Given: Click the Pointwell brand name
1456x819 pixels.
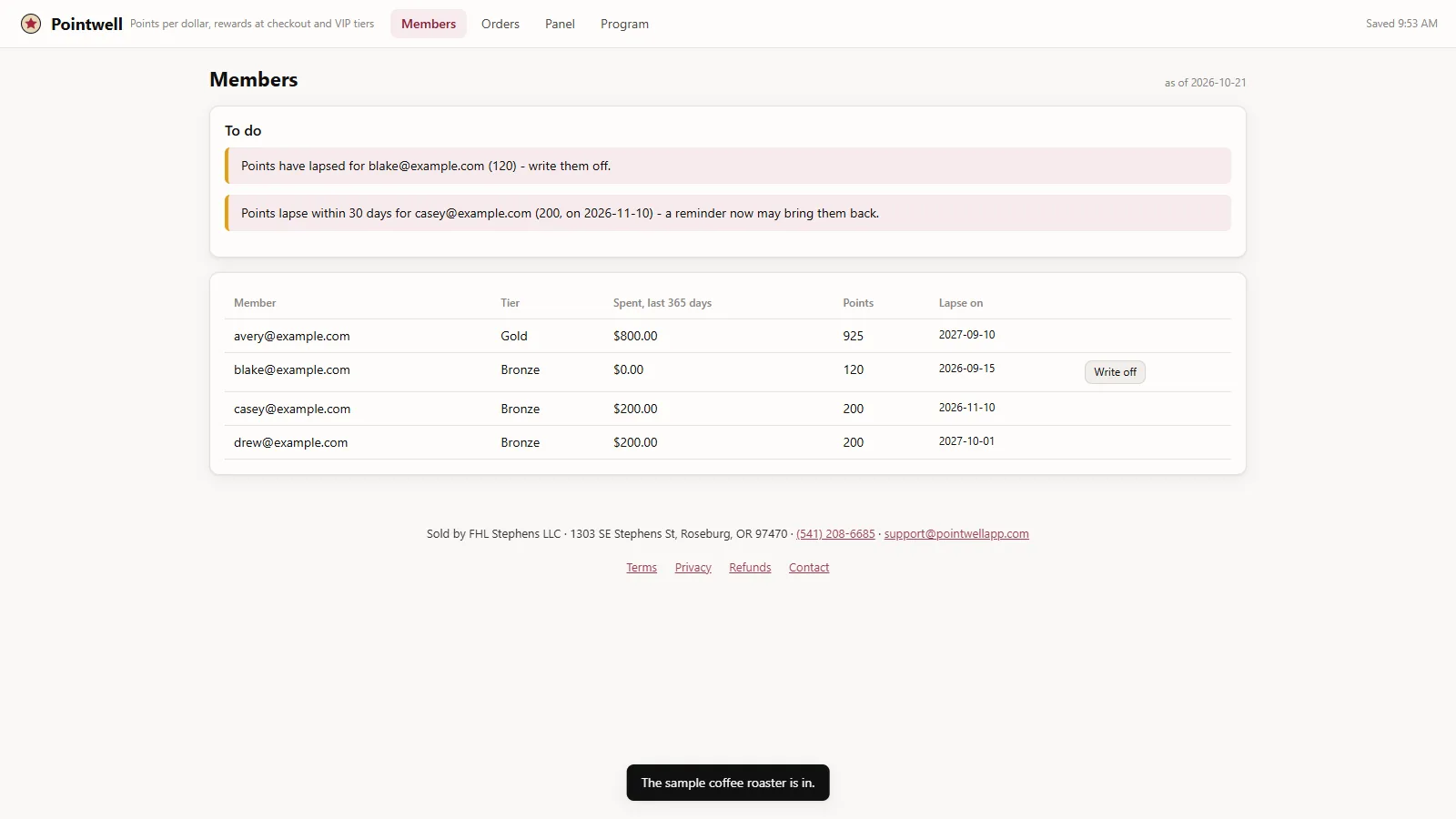Looking at the screenshot, I should [x=86, y=25].
